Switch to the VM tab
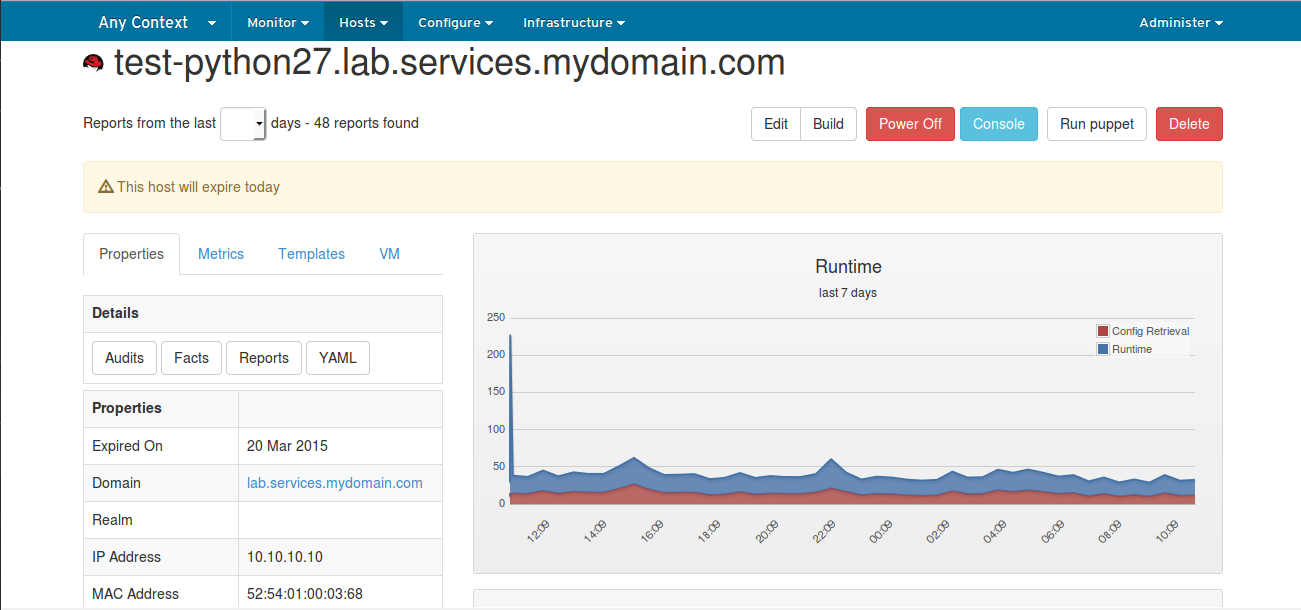Screen dimensions: 1301x610 point(390,254)
